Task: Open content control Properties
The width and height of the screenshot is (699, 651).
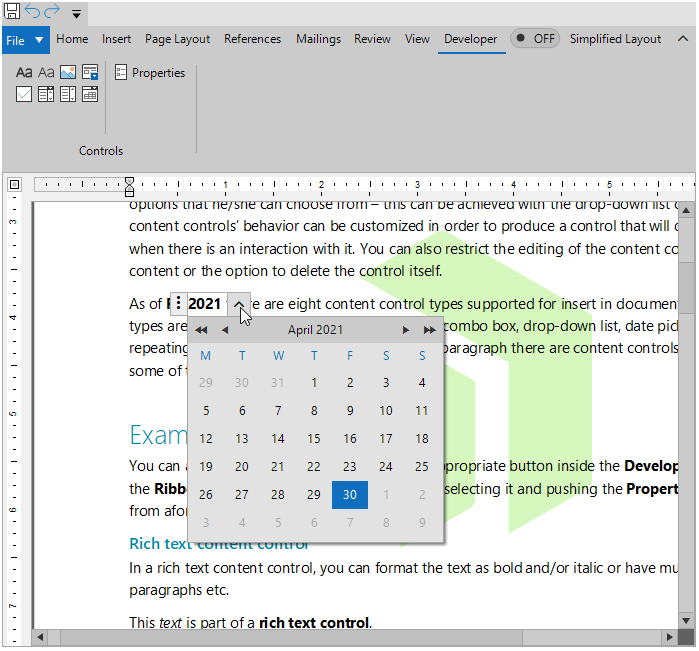Action: [150, 73]
